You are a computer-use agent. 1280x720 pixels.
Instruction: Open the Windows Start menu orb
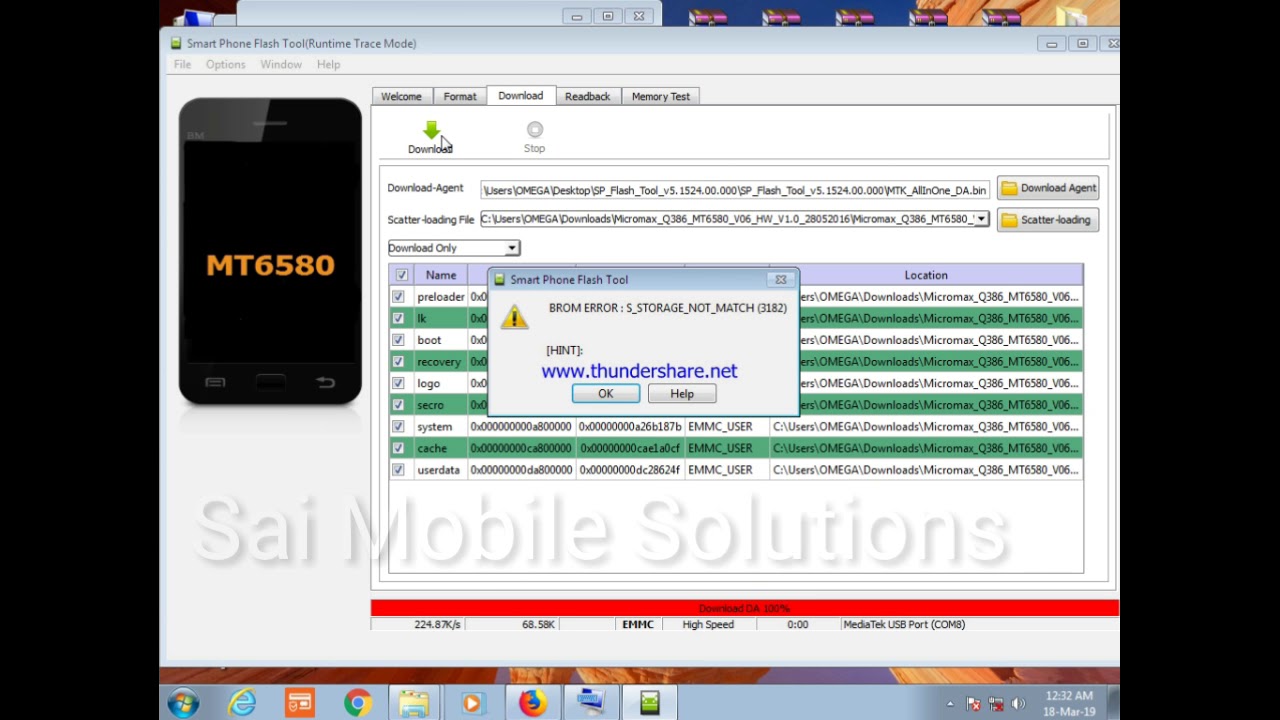183,703
